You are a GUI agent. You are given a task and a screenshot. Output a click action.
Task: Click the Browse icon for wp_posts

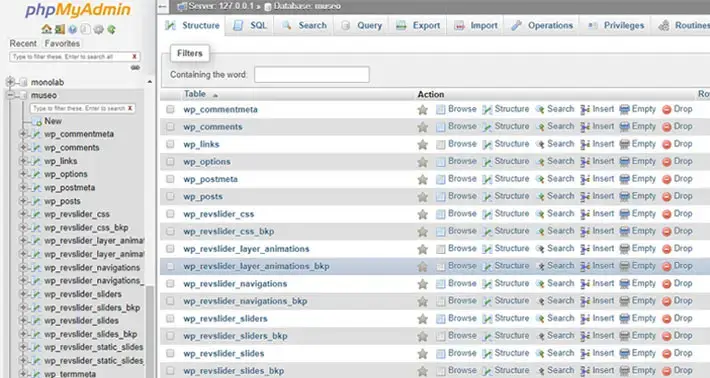[441, 197]
